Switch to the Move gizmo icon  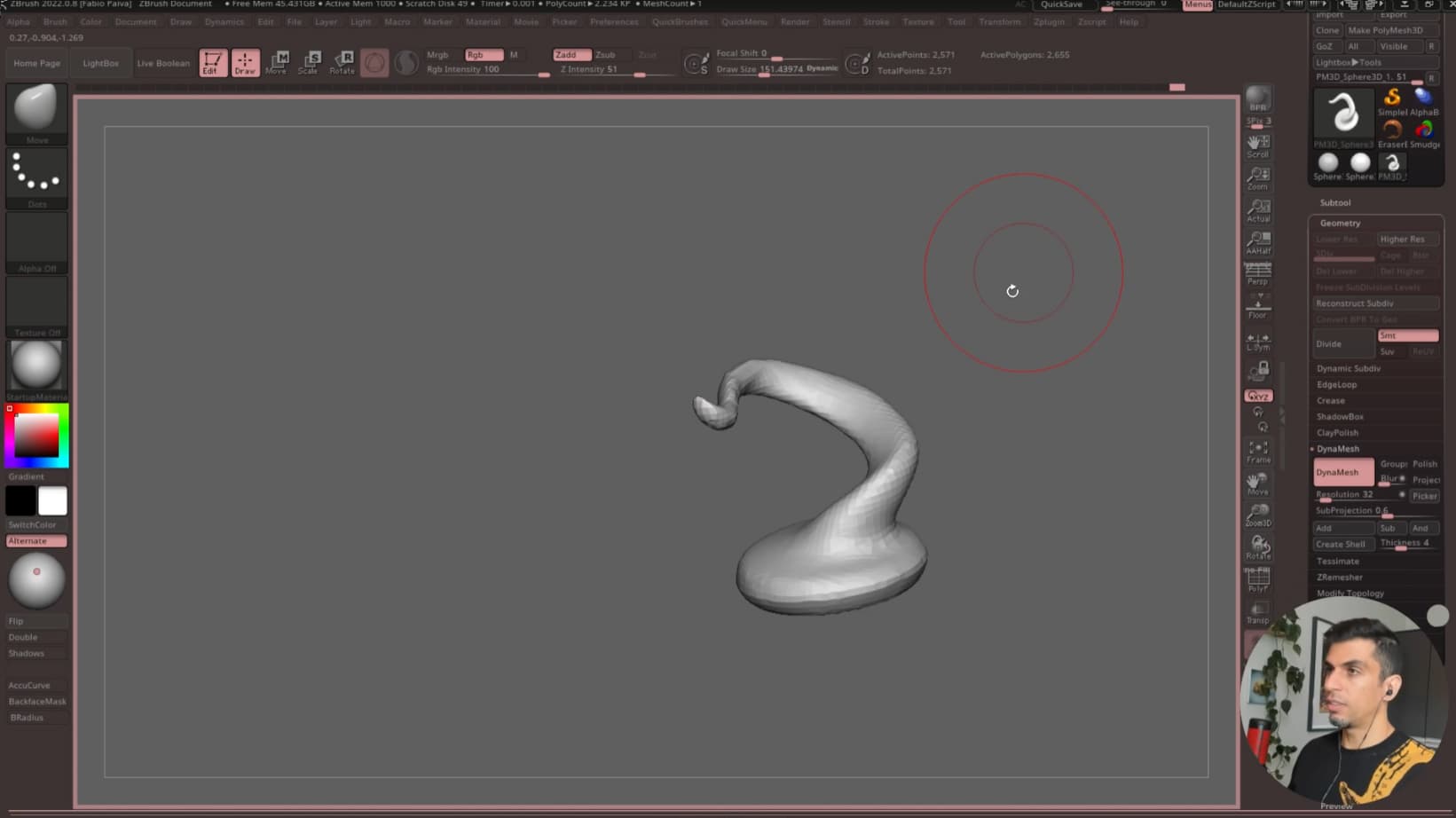pos(278,63)
